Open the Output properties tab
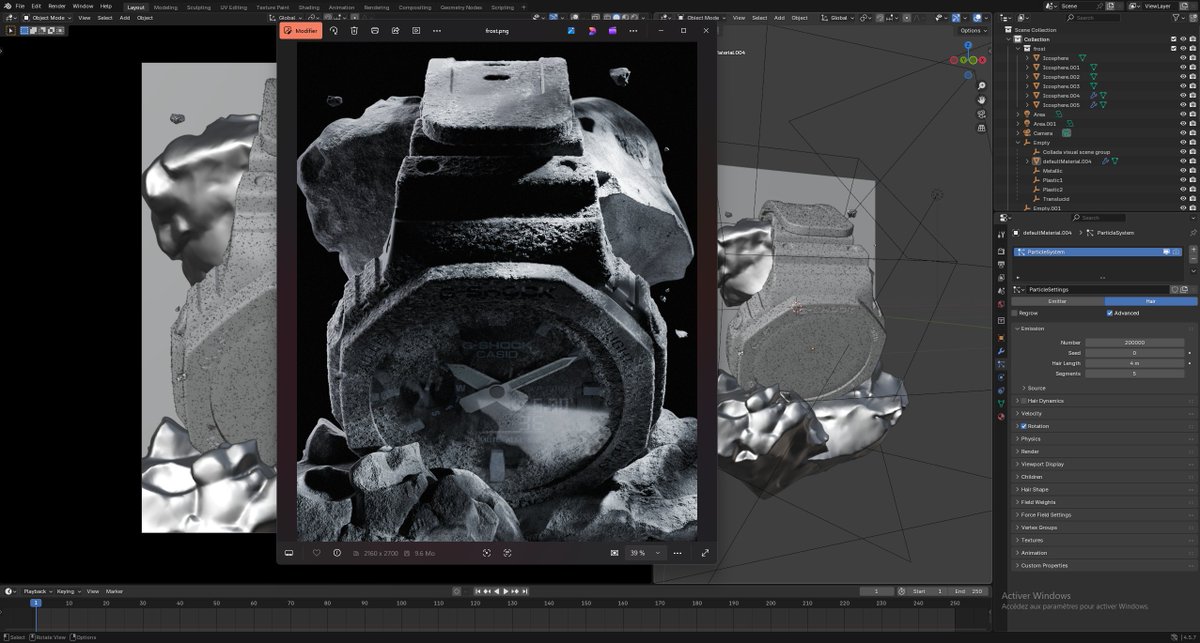This screenshot has width=1200, height=643. coord(1001,263)
